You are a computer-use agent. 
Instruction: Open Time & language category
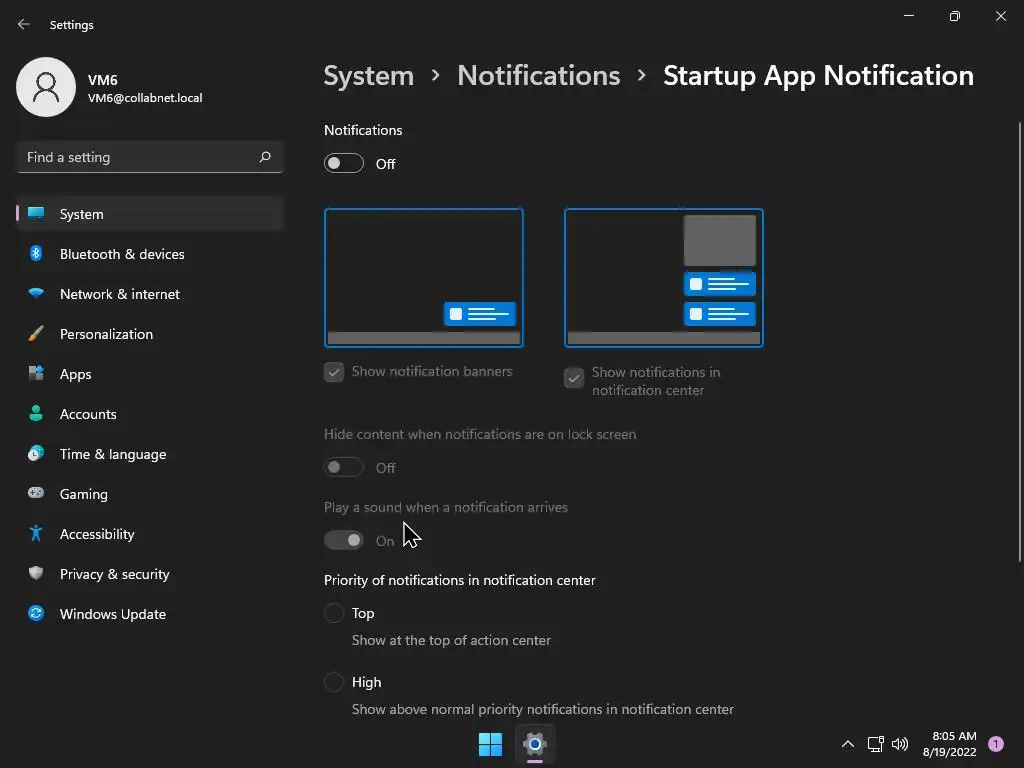coord(113,454)
